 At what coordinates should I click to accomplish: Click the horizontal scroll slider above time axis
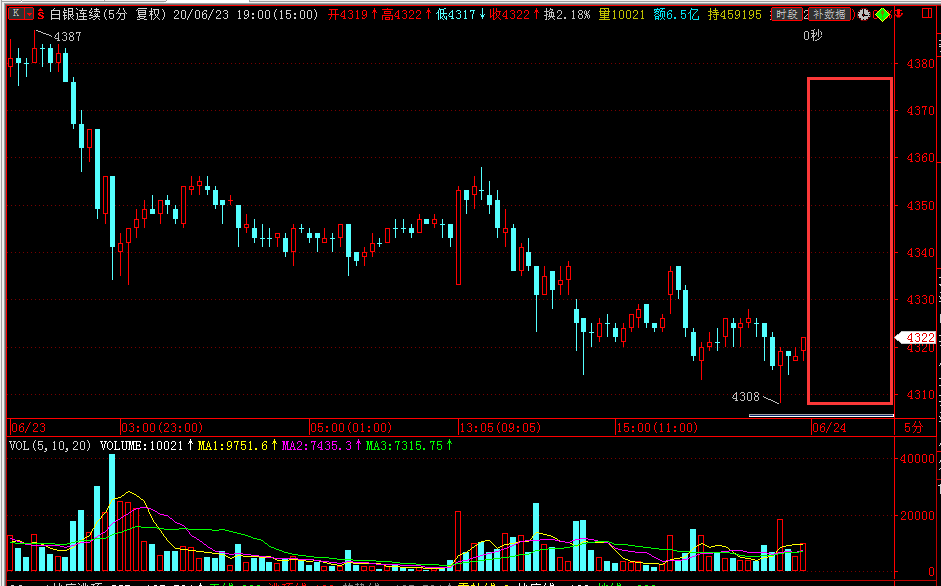point(821,415)
